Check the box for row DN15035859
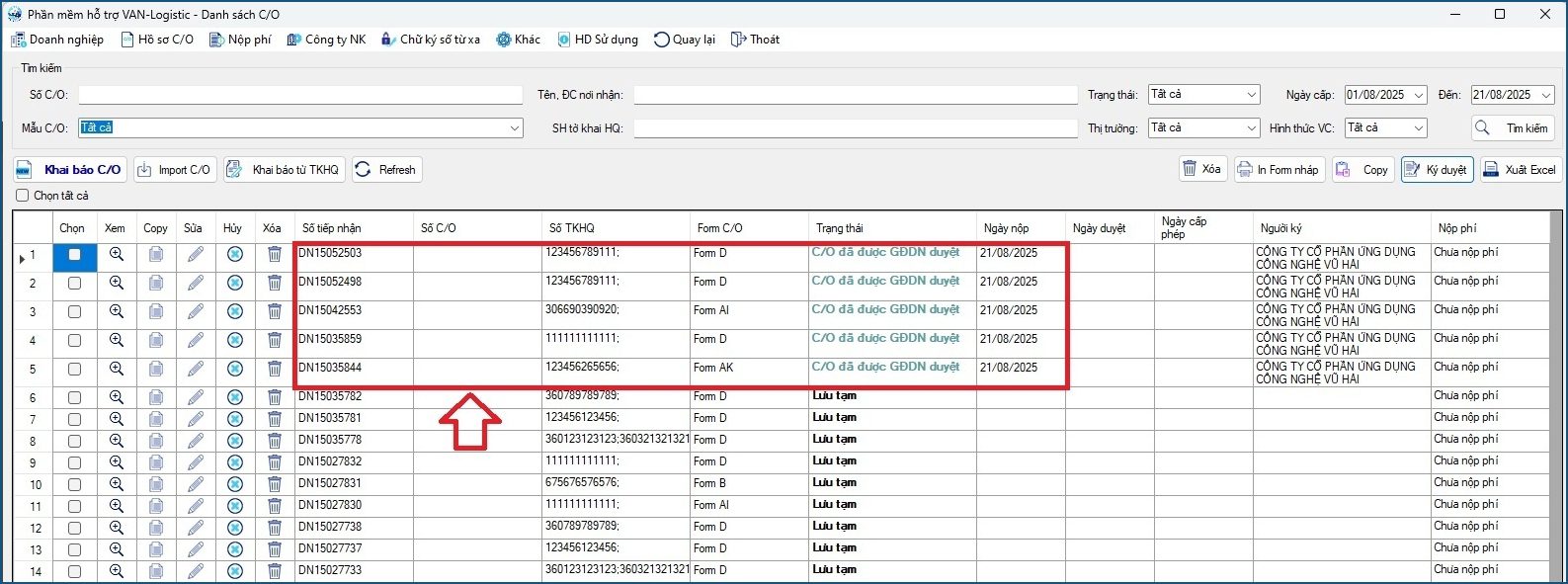The image size is (1568, 584). click(x=74, y=341)
